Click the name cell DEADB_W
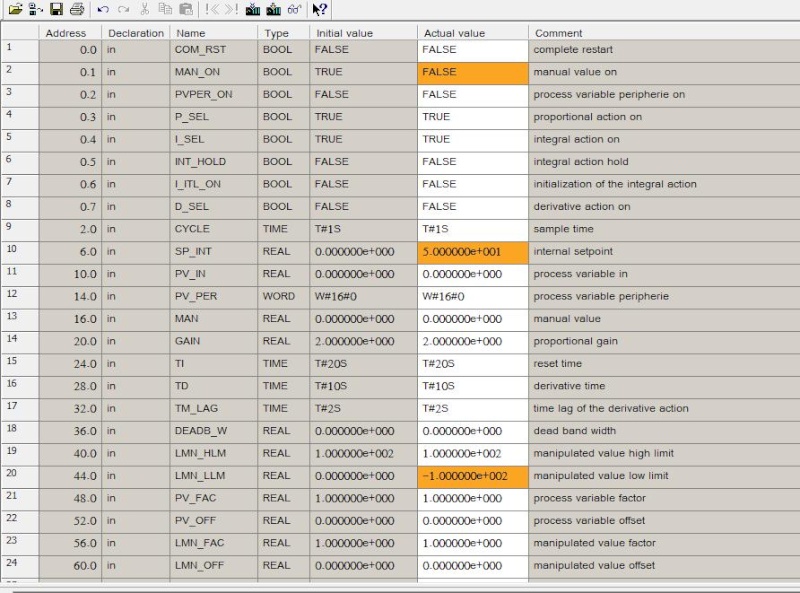This screenshot has height=593, width=800. tap(214, 433)
